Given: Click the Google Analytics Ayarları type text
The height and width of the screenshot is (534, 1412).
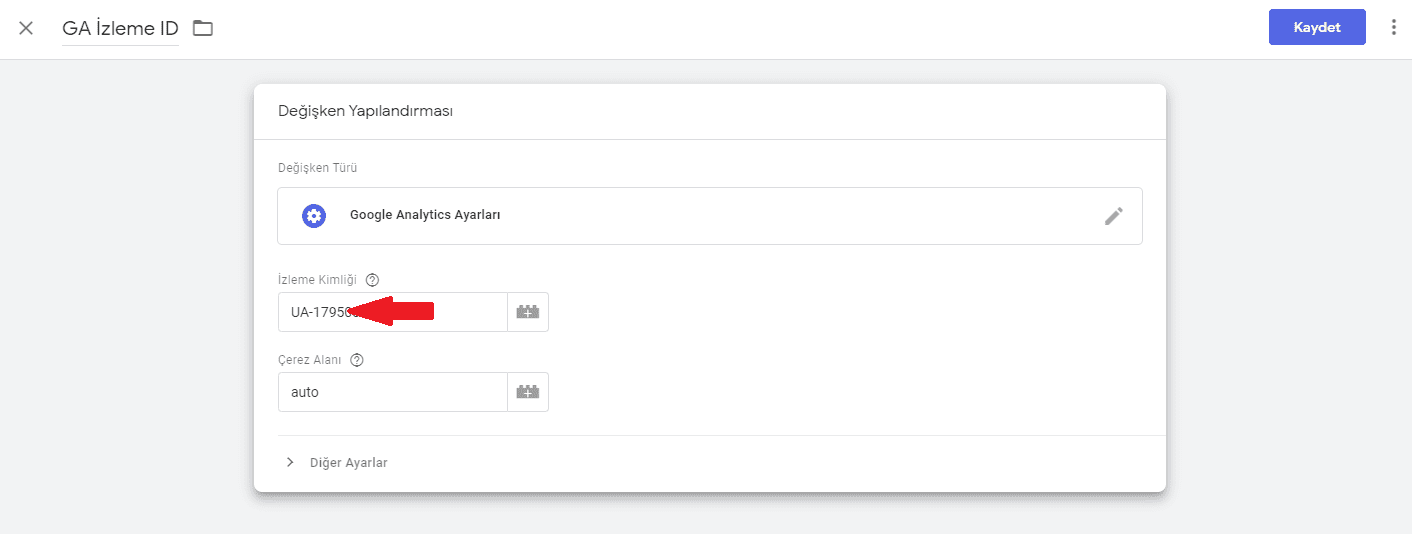Looking at the screenshot, I should click(425, 215).
